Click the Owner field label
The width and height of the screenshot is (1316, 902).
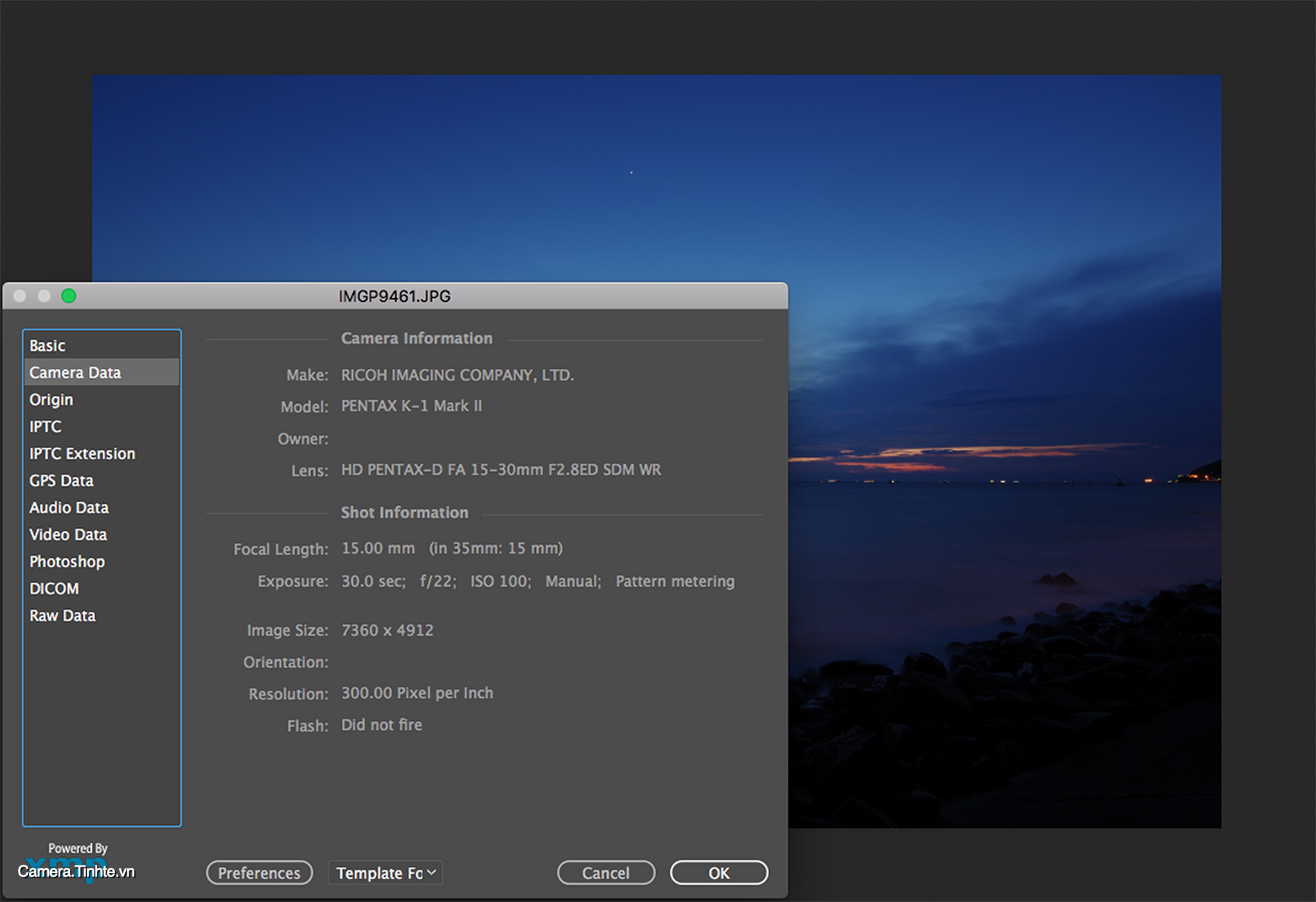[x=303, y=439]
